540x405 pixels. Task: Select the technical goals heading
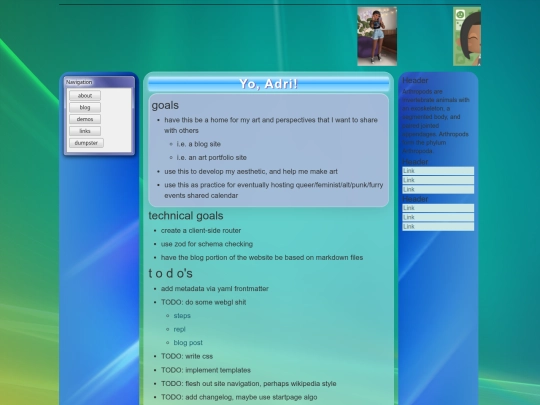pos(186,216)
